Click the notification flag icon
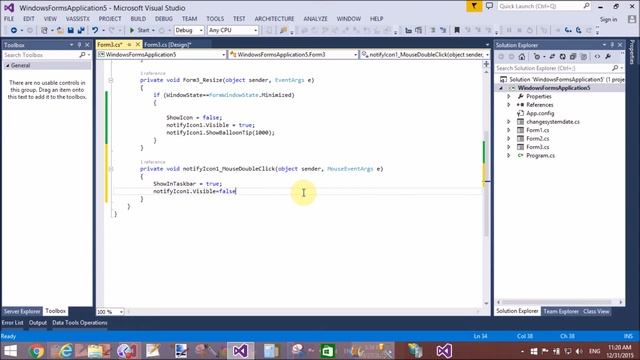The image size is (640, 360). [x=474, y=6]
